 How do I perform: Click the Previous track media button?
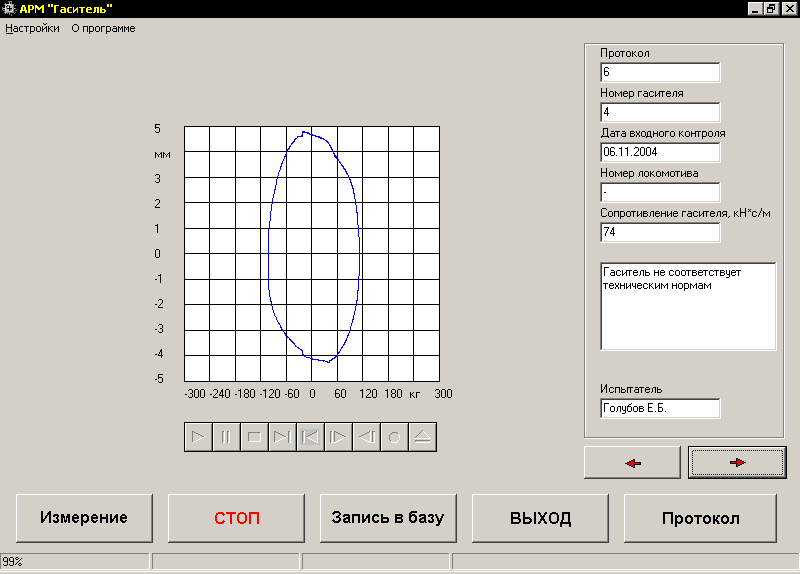[310, 437]
